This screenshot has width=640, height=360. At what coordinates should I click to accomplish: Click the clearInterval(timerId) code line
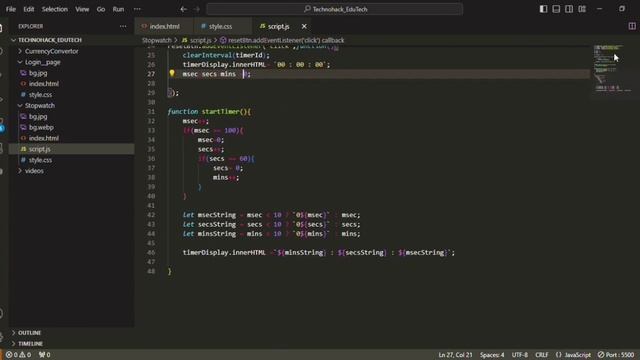click(226, 55)
